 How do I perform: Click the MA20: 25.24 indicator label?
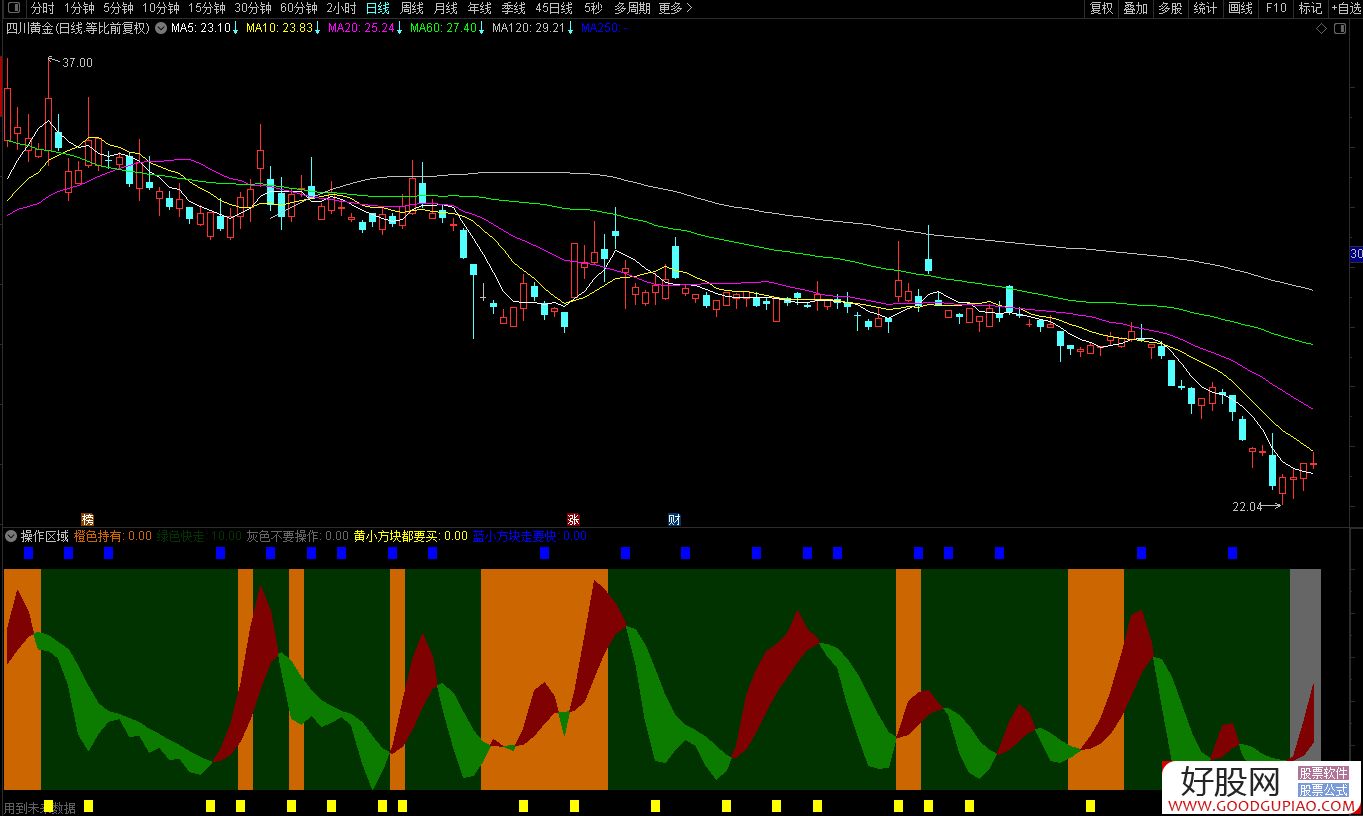pyautogui.click(x=364, y=28)
